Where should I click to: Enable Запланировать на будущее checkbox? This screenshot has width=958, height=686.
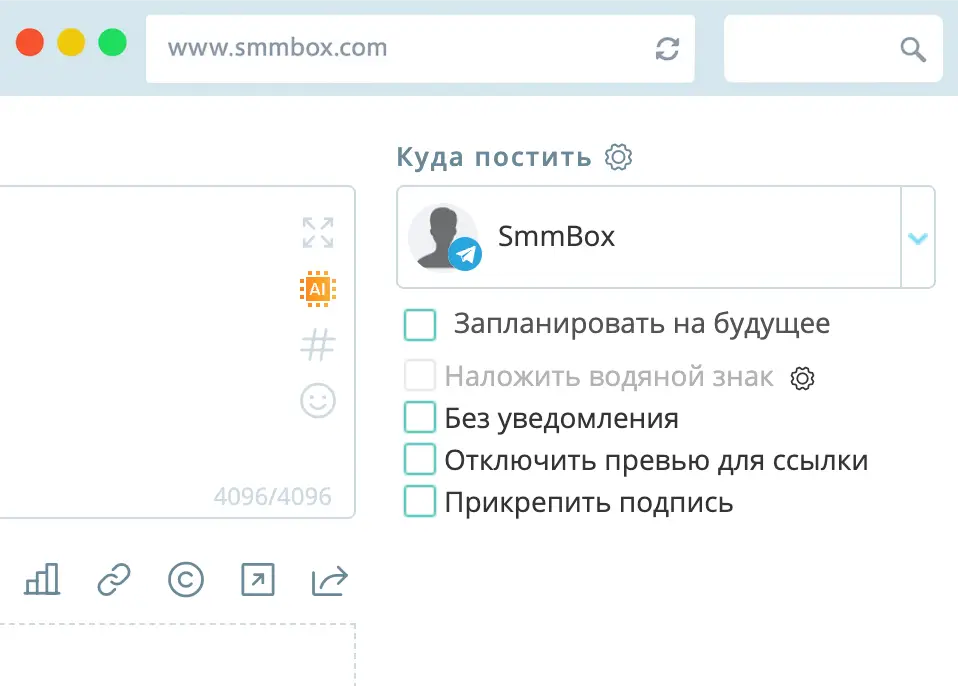420,324
